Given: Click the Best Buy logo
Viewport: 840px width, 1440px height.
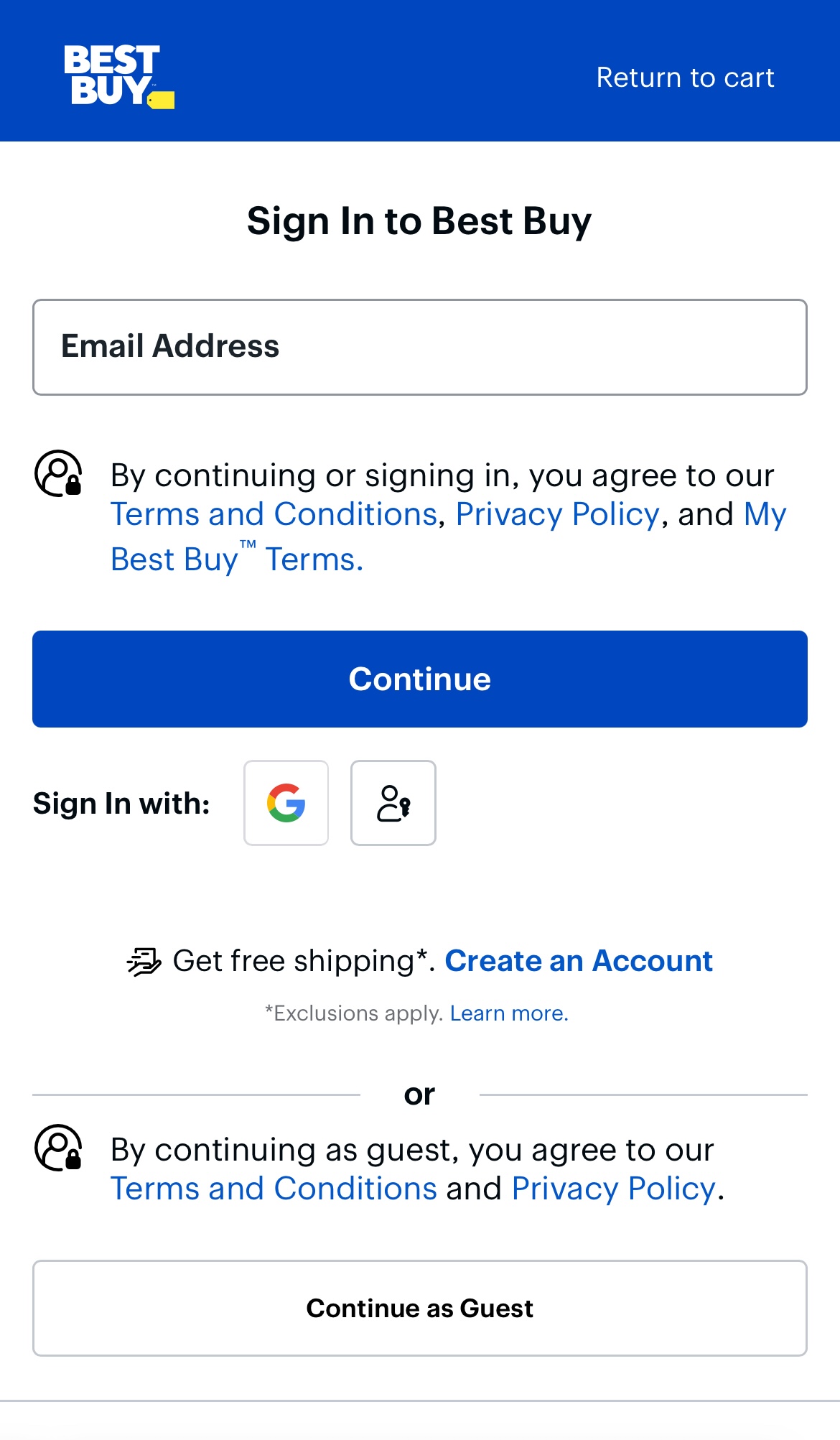Looking at the screenshot, I should [x=118, y=76].
